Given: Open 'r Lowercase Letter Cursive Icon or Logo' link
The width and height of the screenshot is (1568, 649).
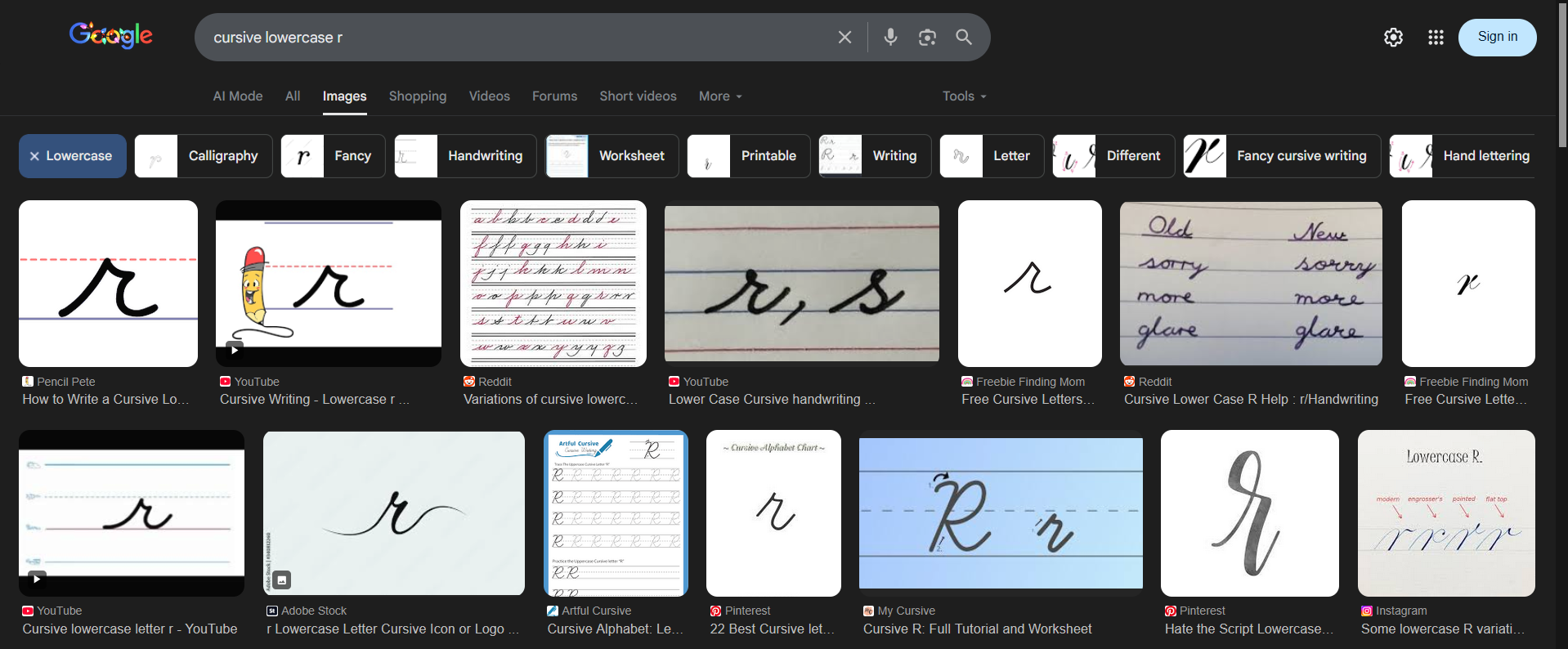Looking at the screenshot, I should tap(393, 629).
